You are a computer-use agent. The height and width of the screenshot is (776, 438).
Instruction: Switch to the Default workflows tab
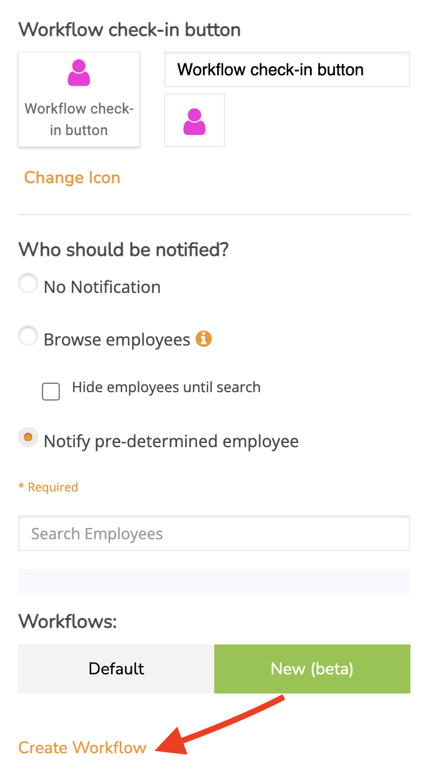pos(116,669)
